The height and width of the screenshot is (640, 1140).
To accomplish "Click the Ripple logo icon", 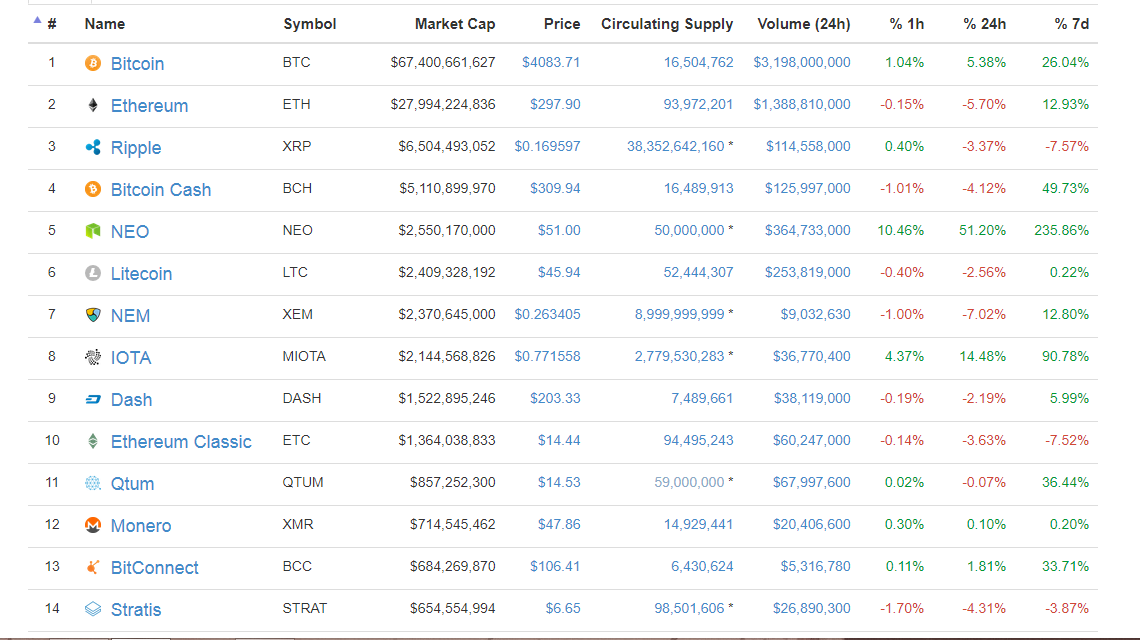I will (93, 147).
